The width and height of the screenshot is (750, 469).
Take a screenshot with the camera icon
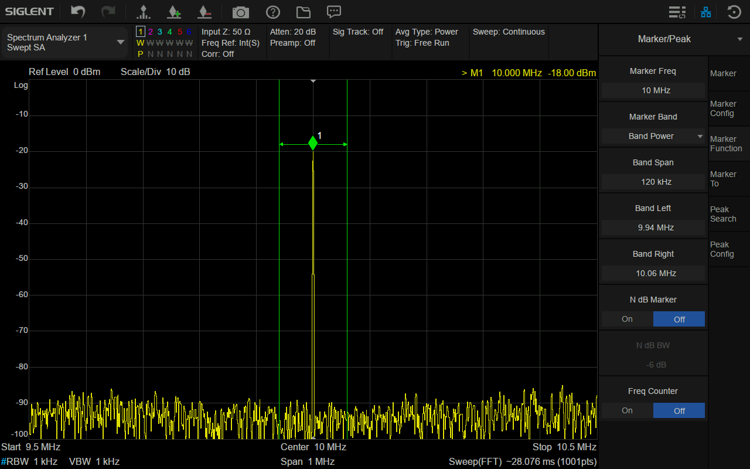tap(241, 12)
